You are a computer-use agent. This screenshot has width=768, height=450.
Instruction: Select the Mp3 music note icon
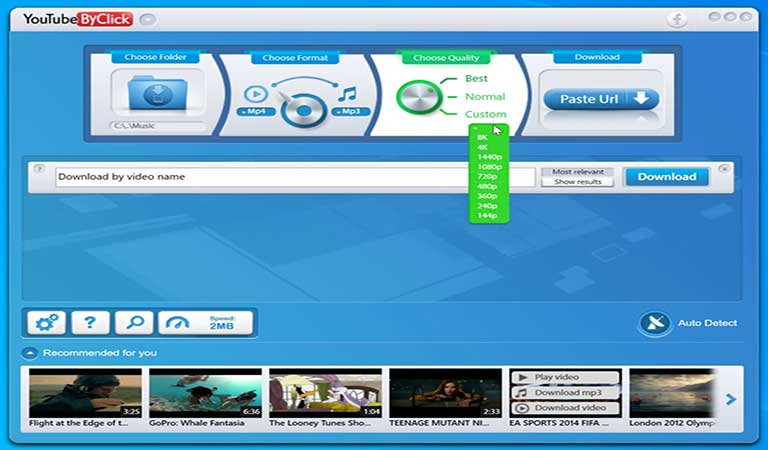click(x=348, y=94)
